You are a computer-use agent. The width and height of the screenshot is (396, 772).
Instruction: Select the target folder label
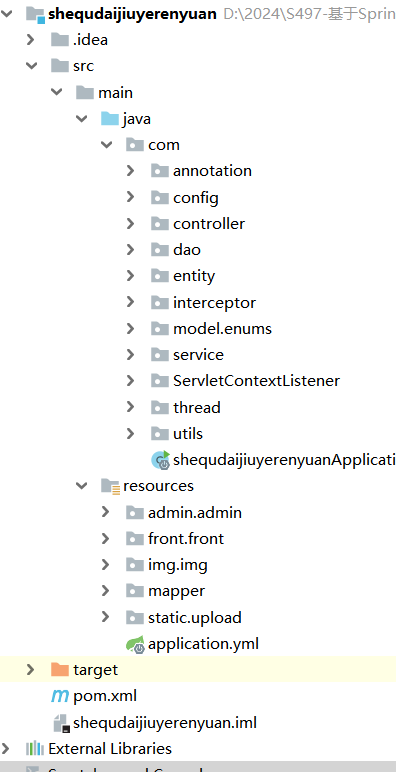coord(96,670)
